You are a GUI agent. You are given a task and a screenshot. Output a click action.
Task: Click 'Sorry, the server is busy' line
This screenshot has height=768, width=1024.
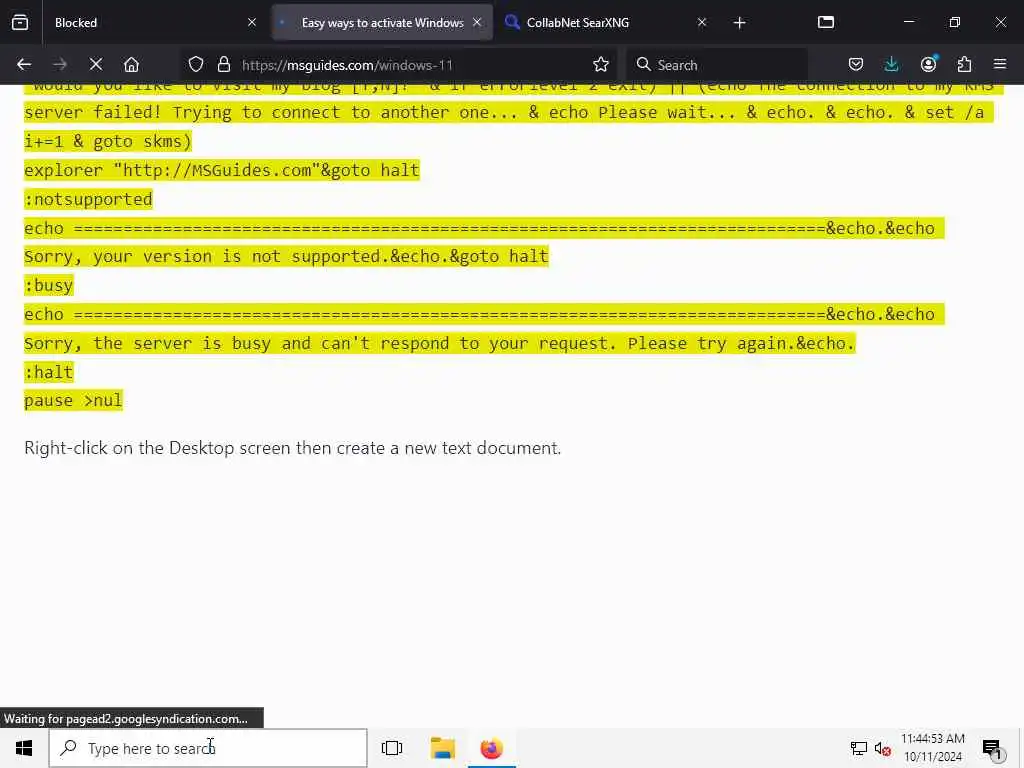click(x=440, y=344)
